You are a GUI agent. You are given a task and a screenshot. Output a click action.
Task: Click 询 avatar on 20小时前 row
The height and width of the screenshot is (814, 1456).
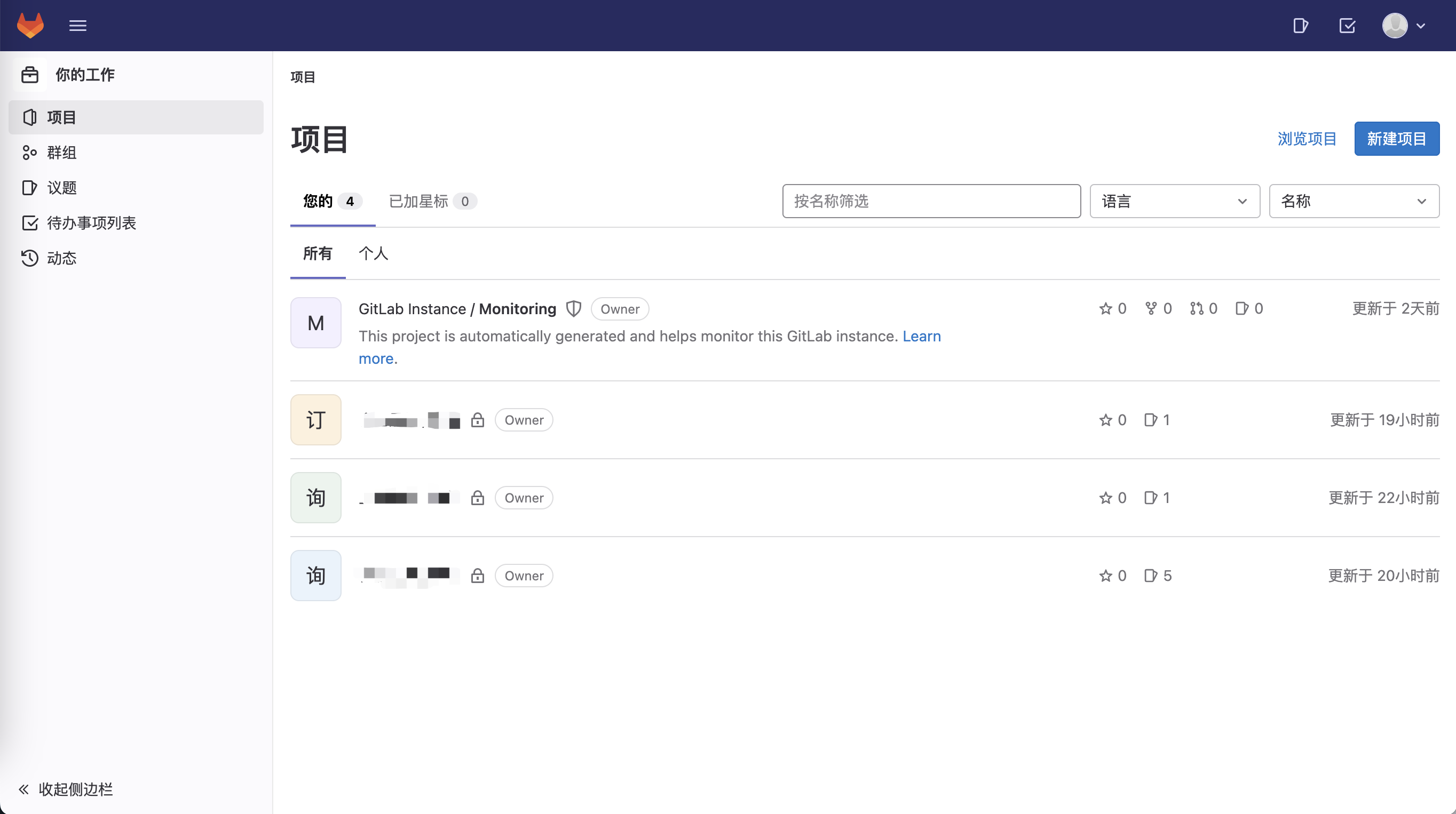pos(315,576)
